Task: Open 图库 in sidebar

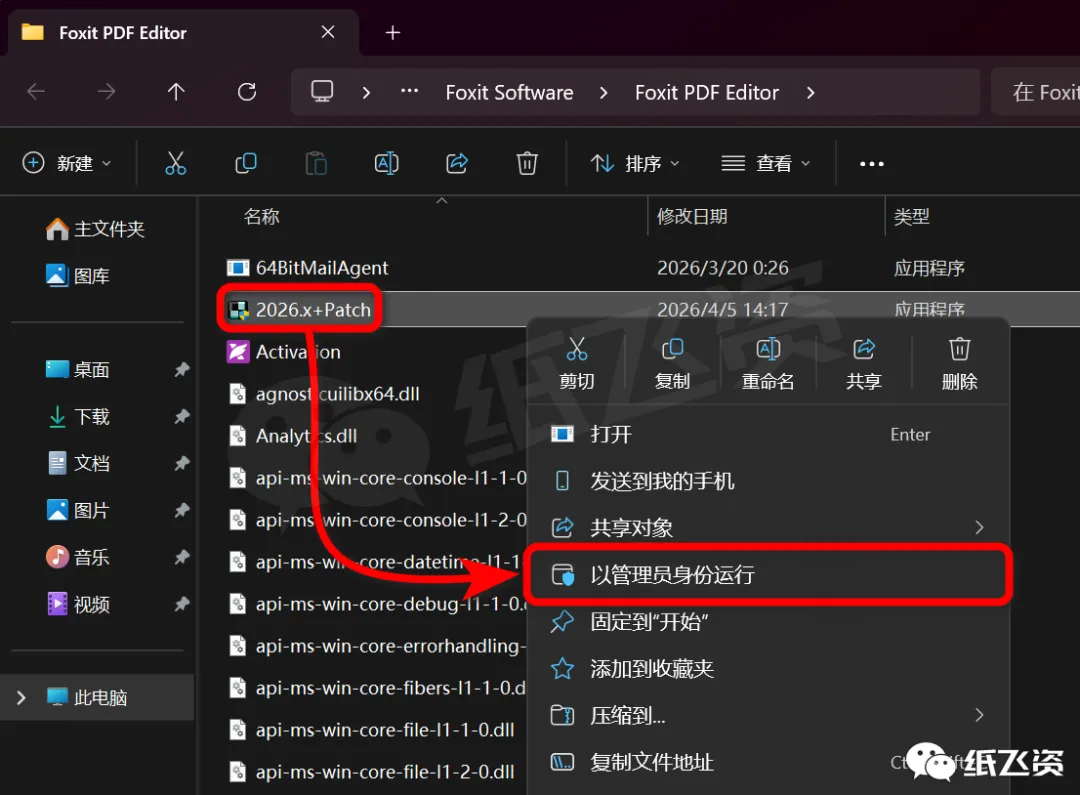Action: click(77, 276)
